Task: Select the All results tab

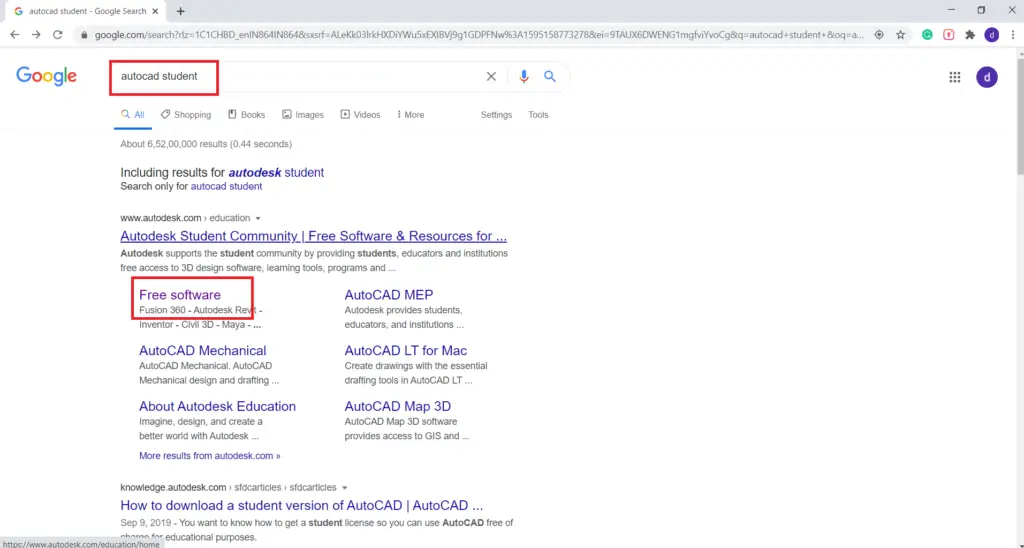Action: (x=133, y=114)
